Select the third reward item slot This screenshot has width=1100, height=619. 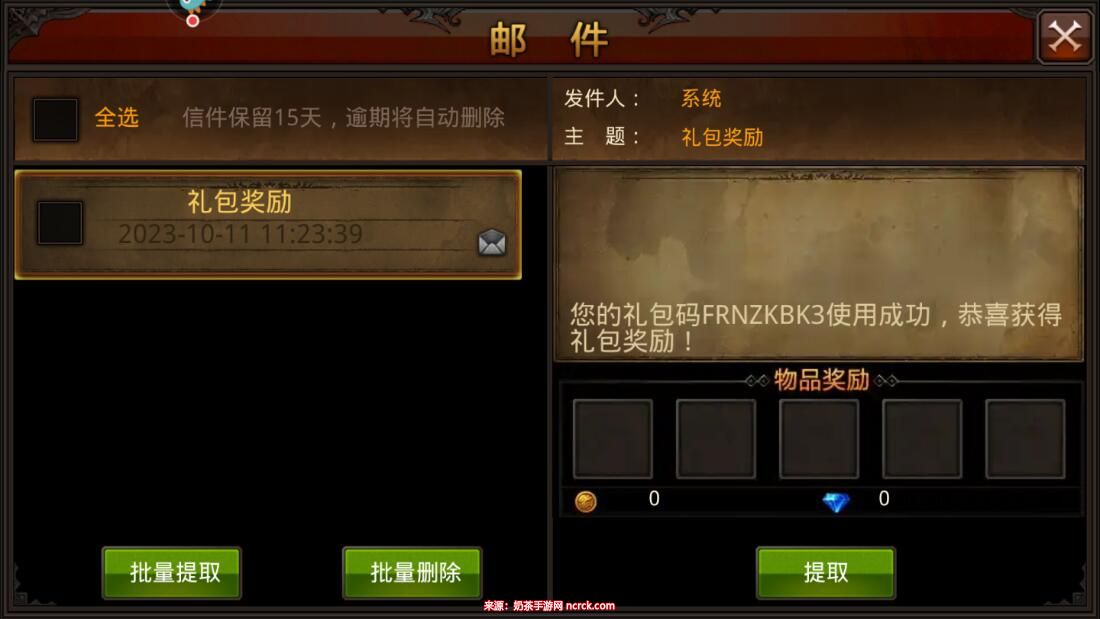click(x=819, y=439)
